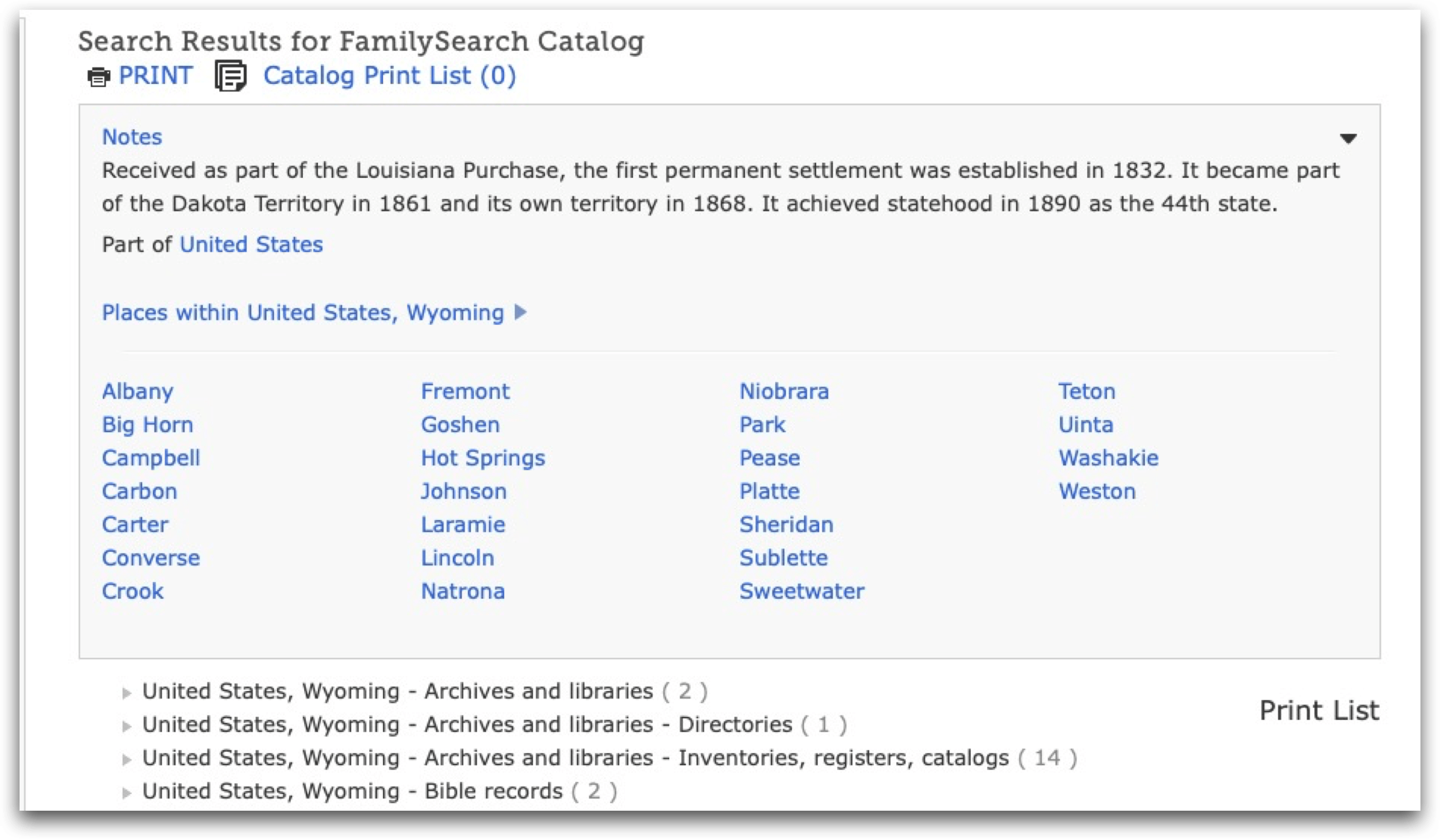
Task: Open the Notes heading link
Action: click(x=132, y=137)
